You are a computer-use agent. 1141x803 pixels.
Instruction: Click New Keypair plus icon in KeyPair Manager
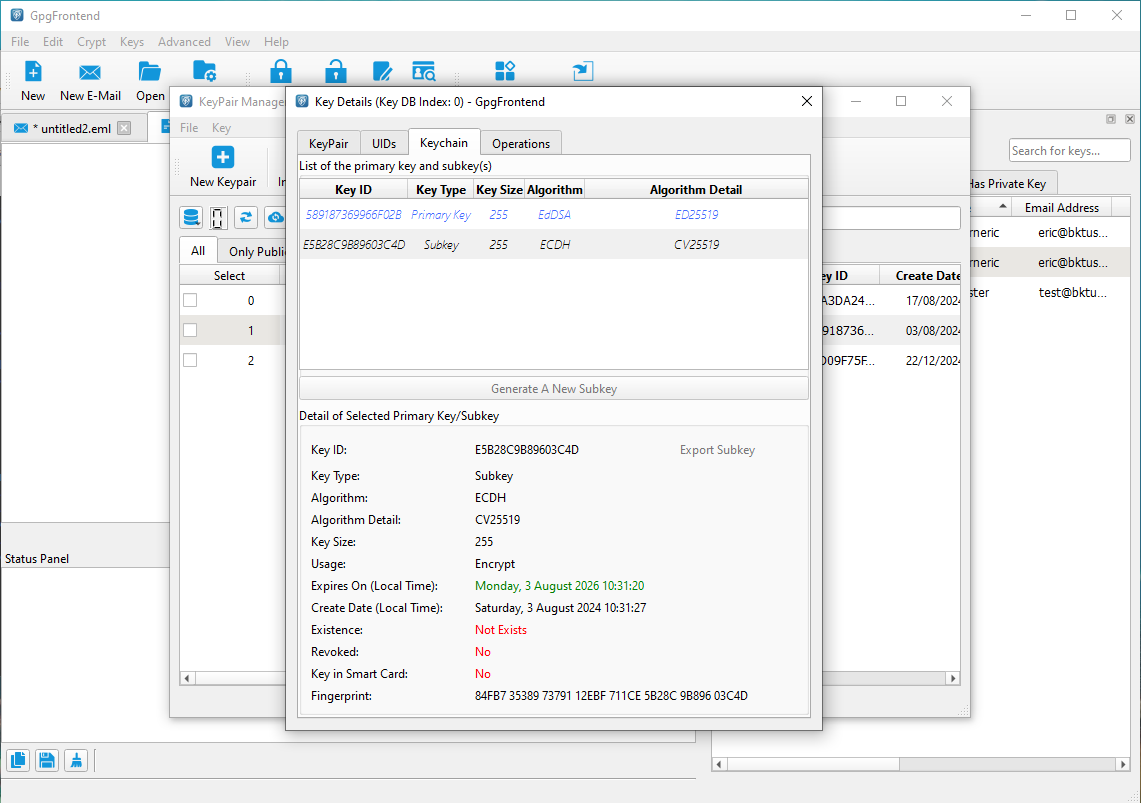[223, 157]
